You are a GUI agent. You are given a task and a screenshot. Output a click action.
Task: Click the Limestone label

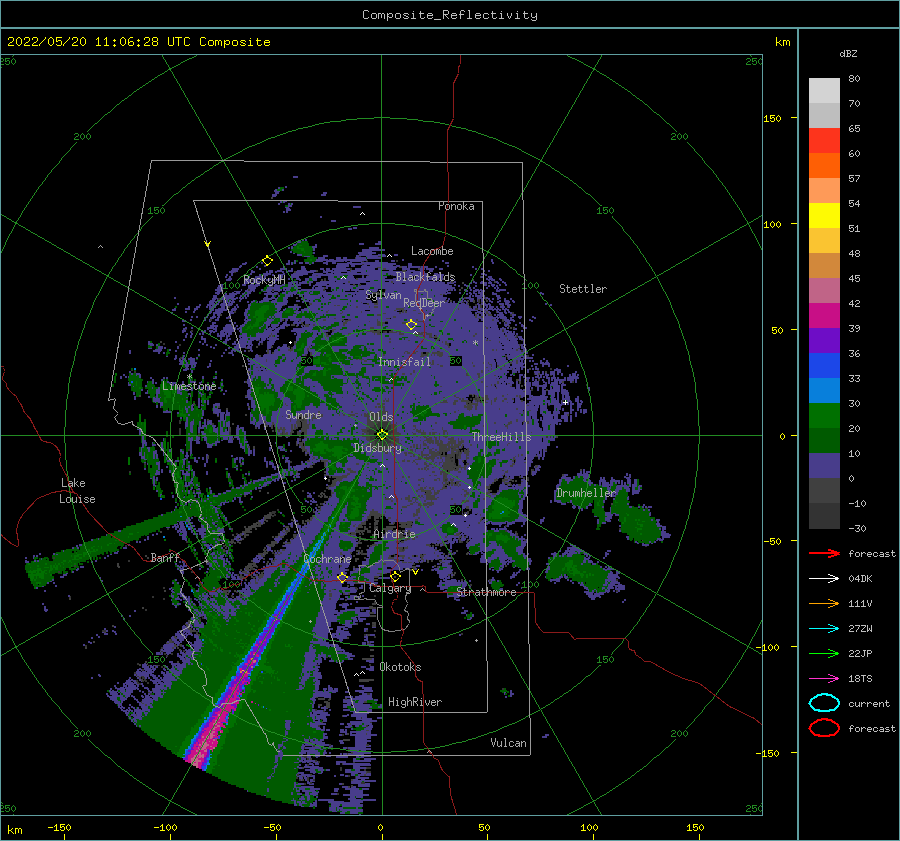click(x=189, y=386)
